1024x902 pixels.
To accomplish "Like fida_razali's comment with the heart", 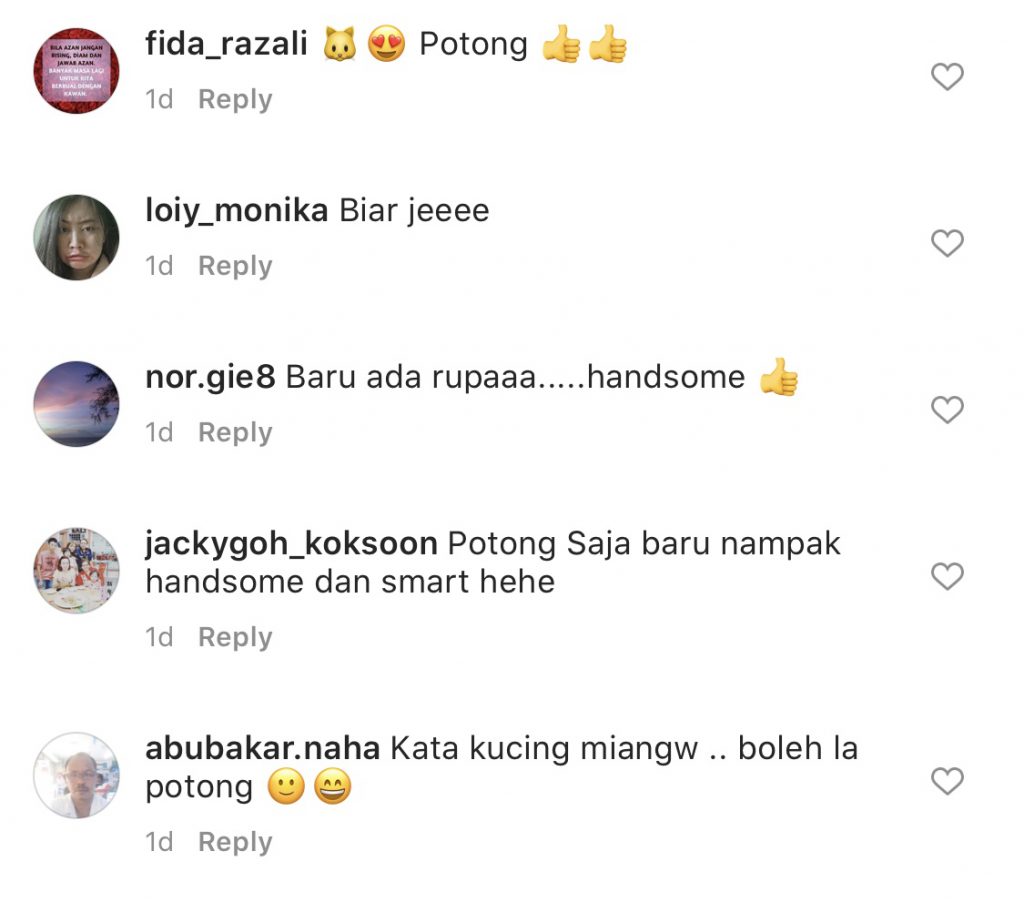I will pos(947,76).
